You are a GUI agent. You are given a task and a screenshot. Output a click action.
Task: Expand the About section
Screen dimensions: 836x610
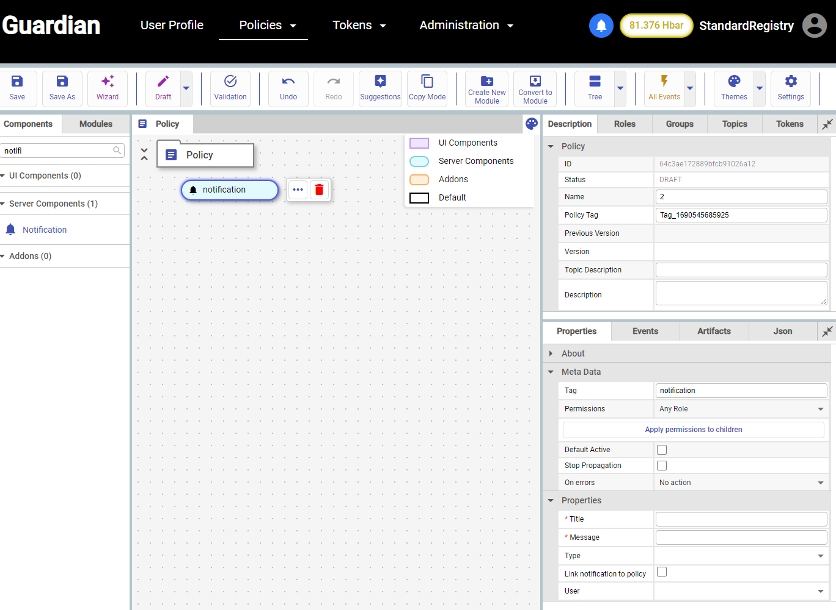pos(573,353)
